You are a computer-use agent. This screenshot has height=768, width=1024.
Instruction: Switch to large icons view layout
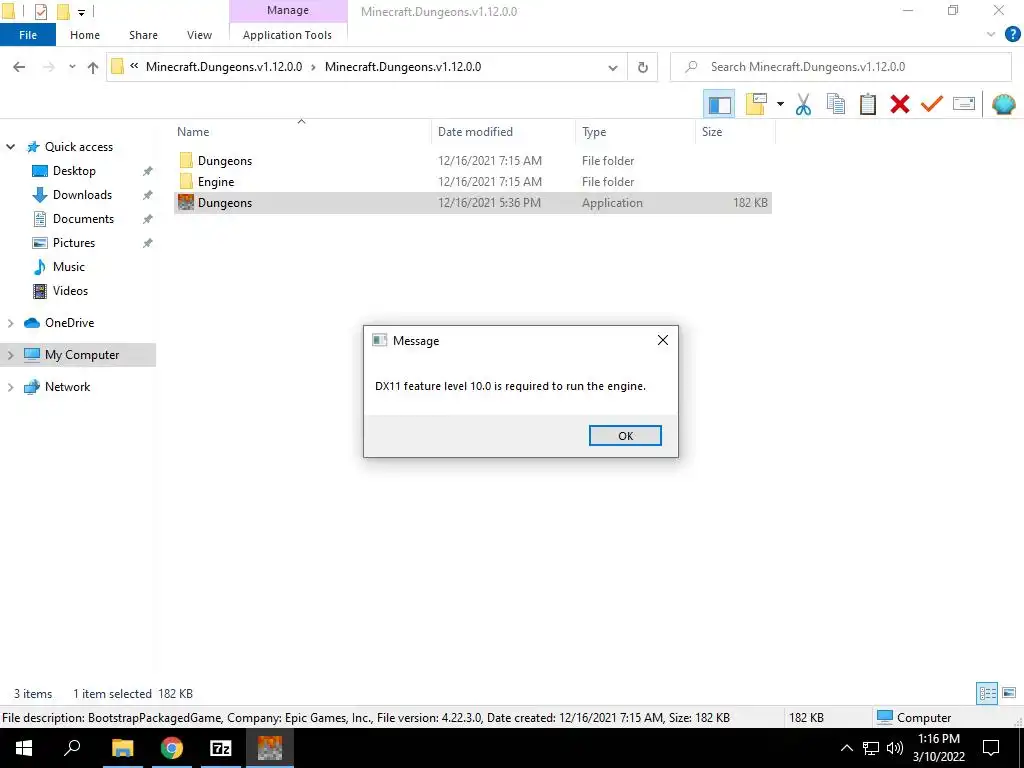(x=1009, y=693)
